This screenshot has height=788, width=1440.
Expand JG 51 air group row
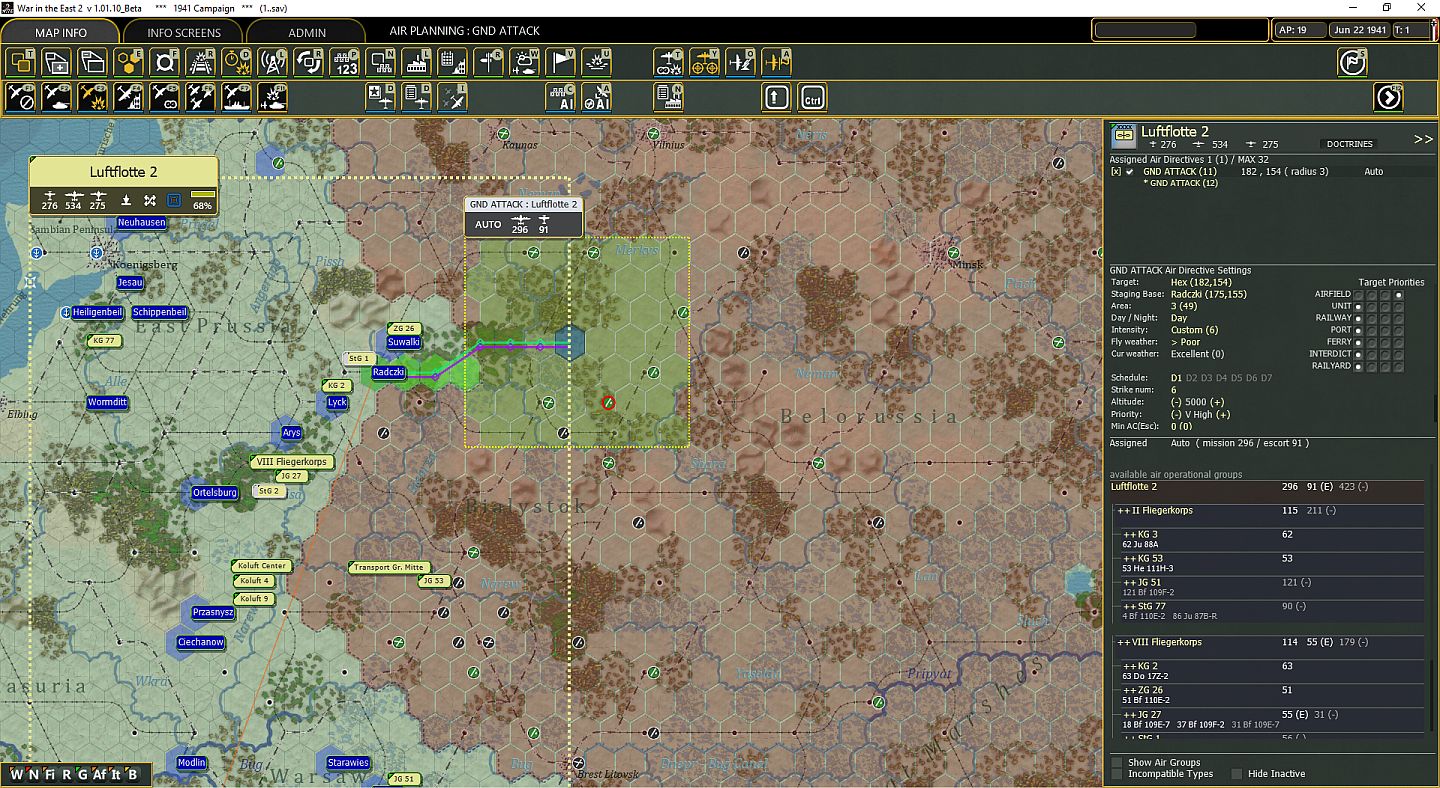point(1130,583)
